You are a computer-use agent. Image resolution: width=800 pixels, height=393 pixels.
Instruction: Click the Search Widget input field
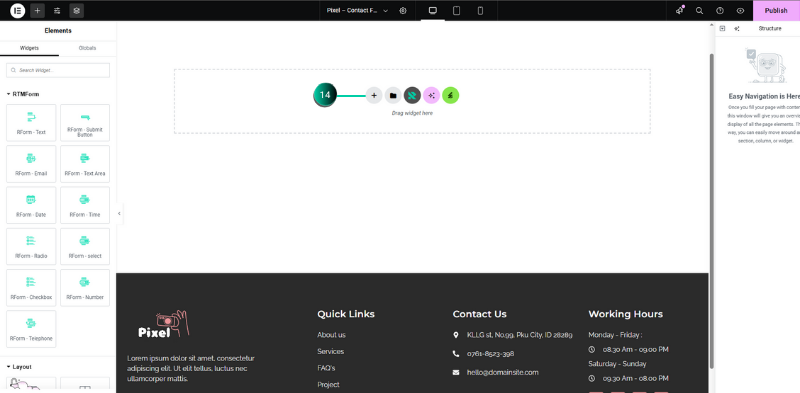pyautogui.click(x=58, y=70)
